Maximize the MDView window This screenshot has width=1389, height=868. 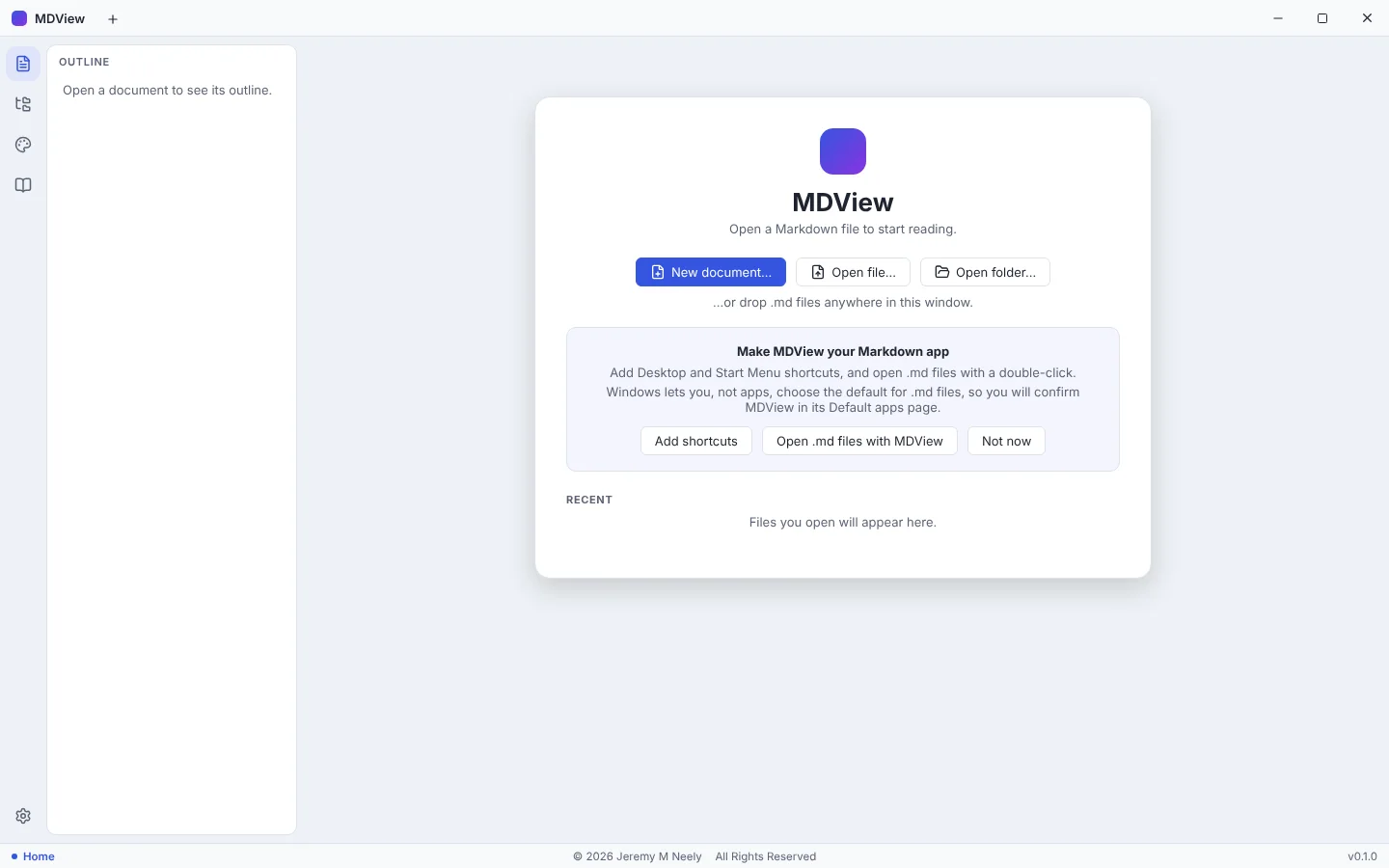[x=1322, y=18]
